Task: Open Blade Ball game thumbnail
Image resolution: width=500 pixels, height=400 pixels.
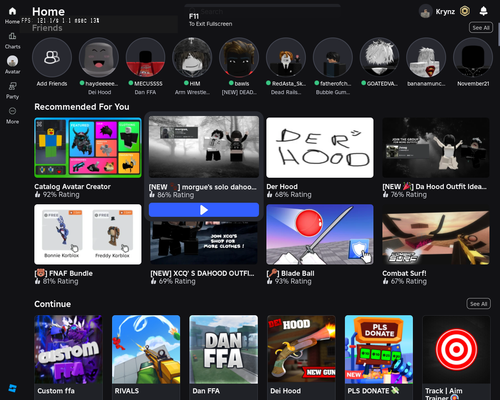Action: (x=320, y=234)
